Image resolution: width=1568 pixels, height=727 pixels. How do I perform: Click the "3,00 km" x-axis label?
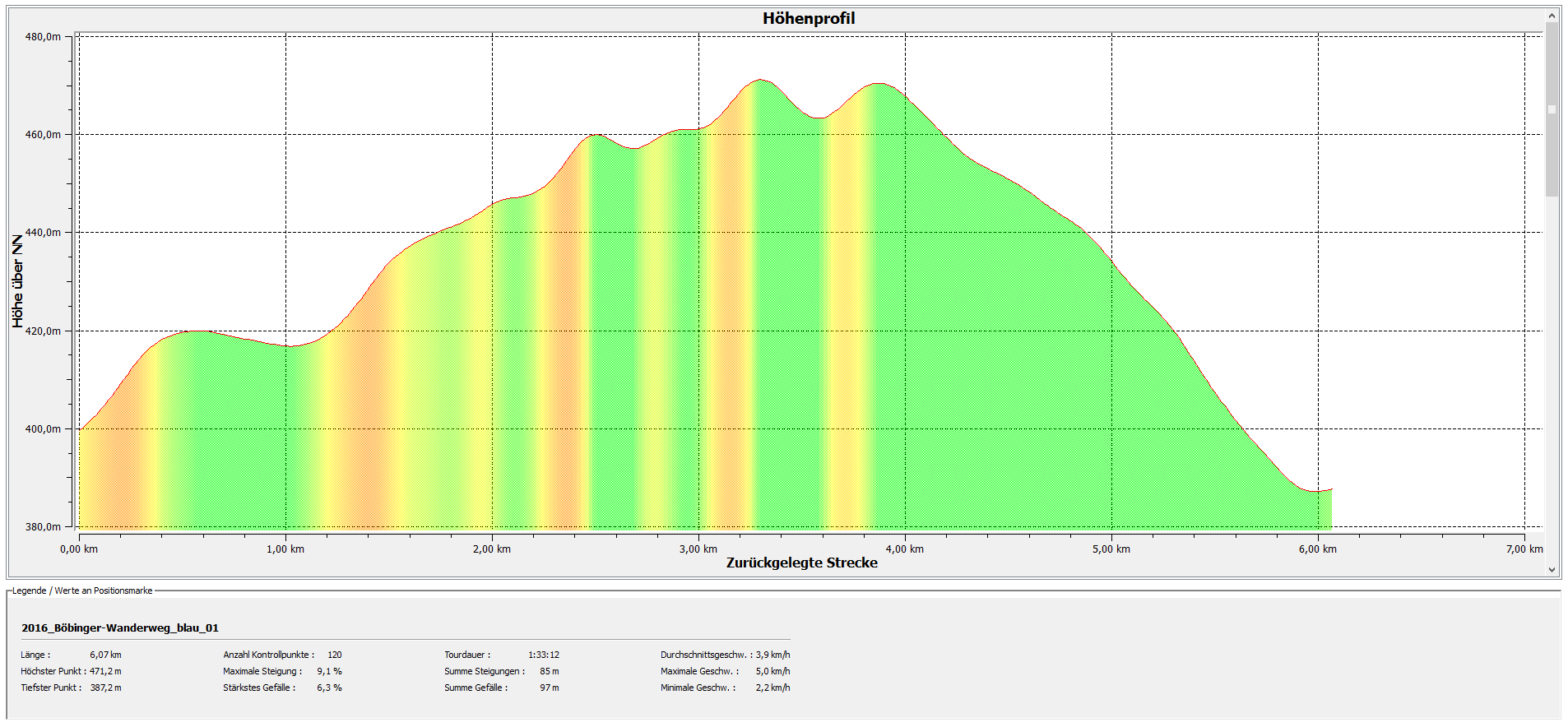click(x=698, y=549)
